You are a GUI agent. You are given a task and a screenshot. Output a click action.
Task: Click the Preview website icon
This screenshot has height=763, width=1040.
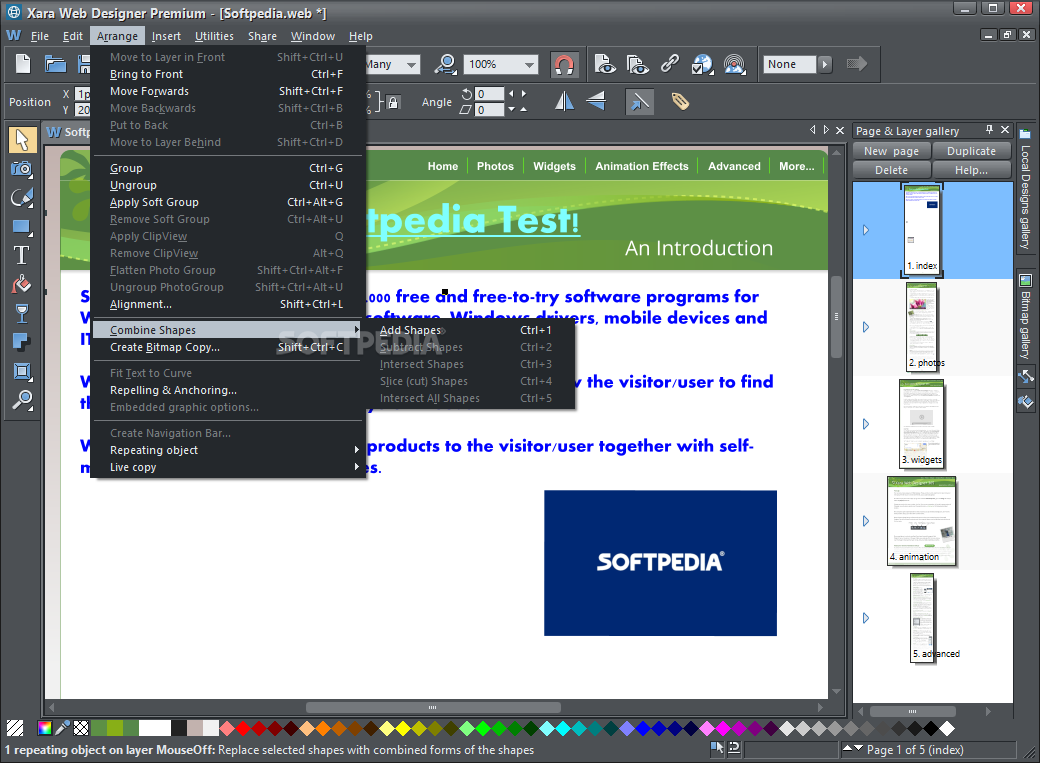tap(637, 64)
